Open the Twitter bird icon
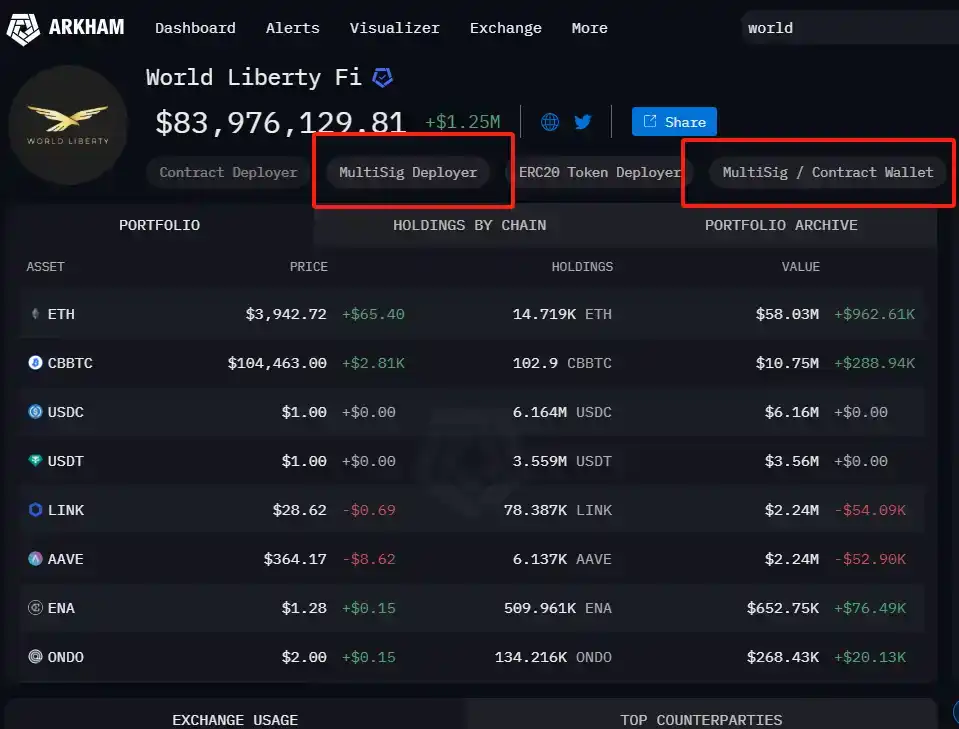 pyautogui.click(x=582, y=122)
